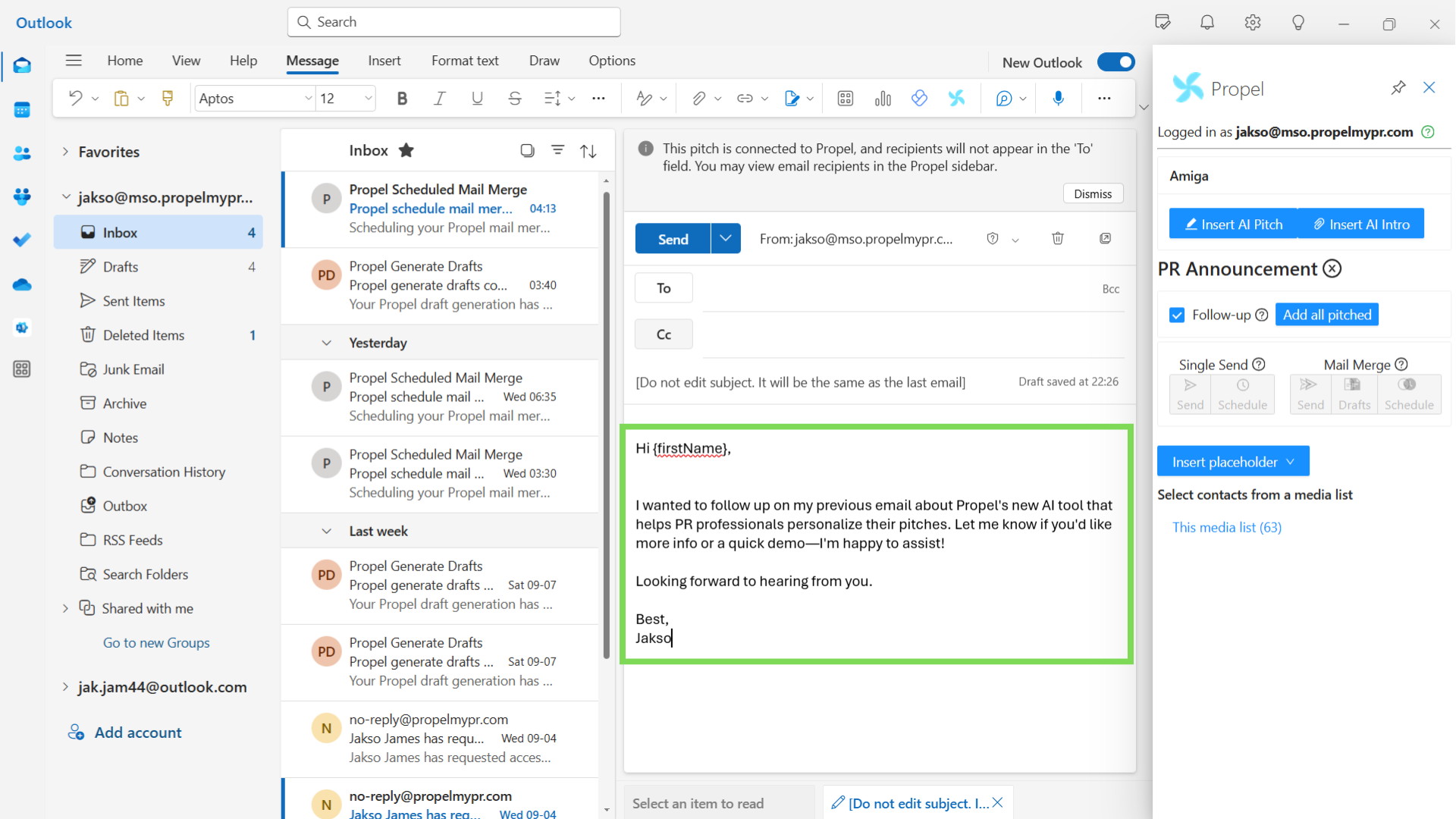Image resolution: width=1456 pixels, height=819 pixels.
Task: Open the Sent Items folder
Action: click(158, 301)
